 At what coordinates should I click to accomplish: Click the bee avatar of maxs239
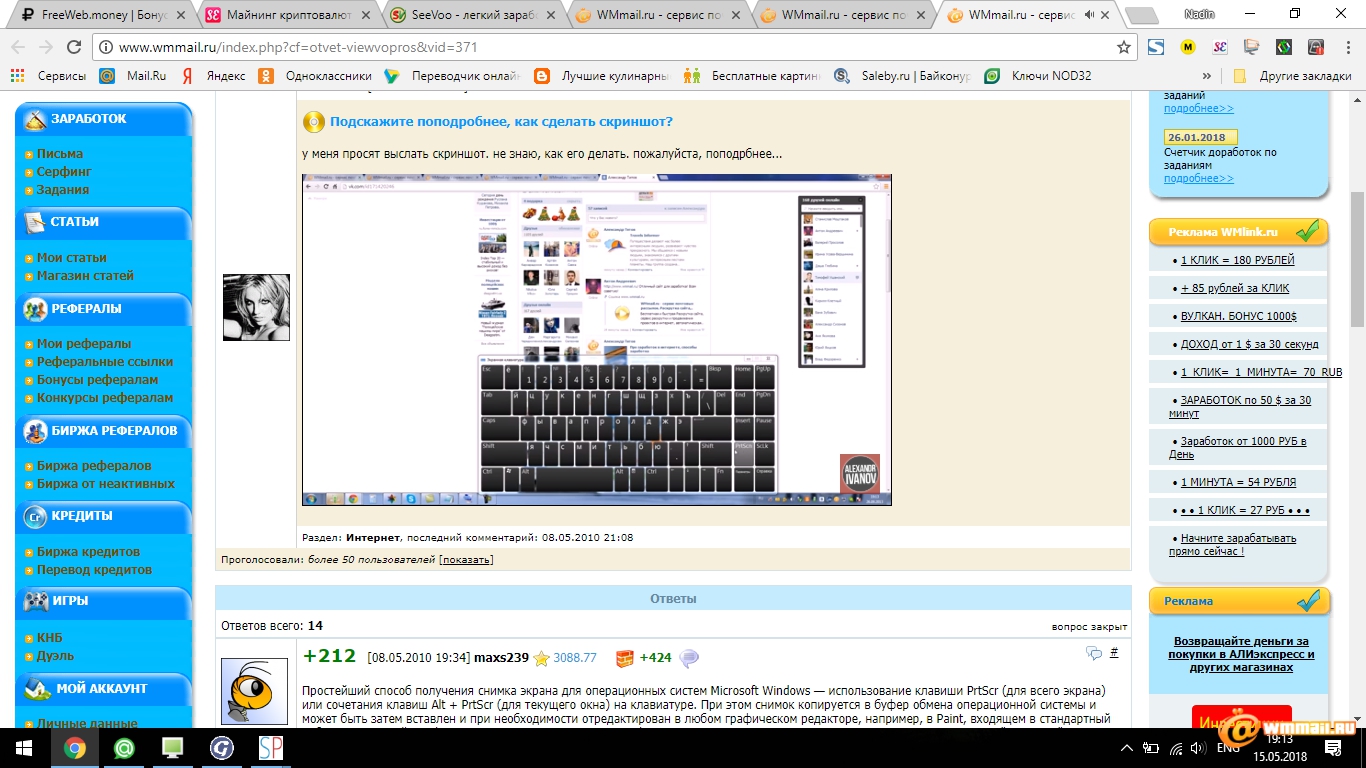254,692
